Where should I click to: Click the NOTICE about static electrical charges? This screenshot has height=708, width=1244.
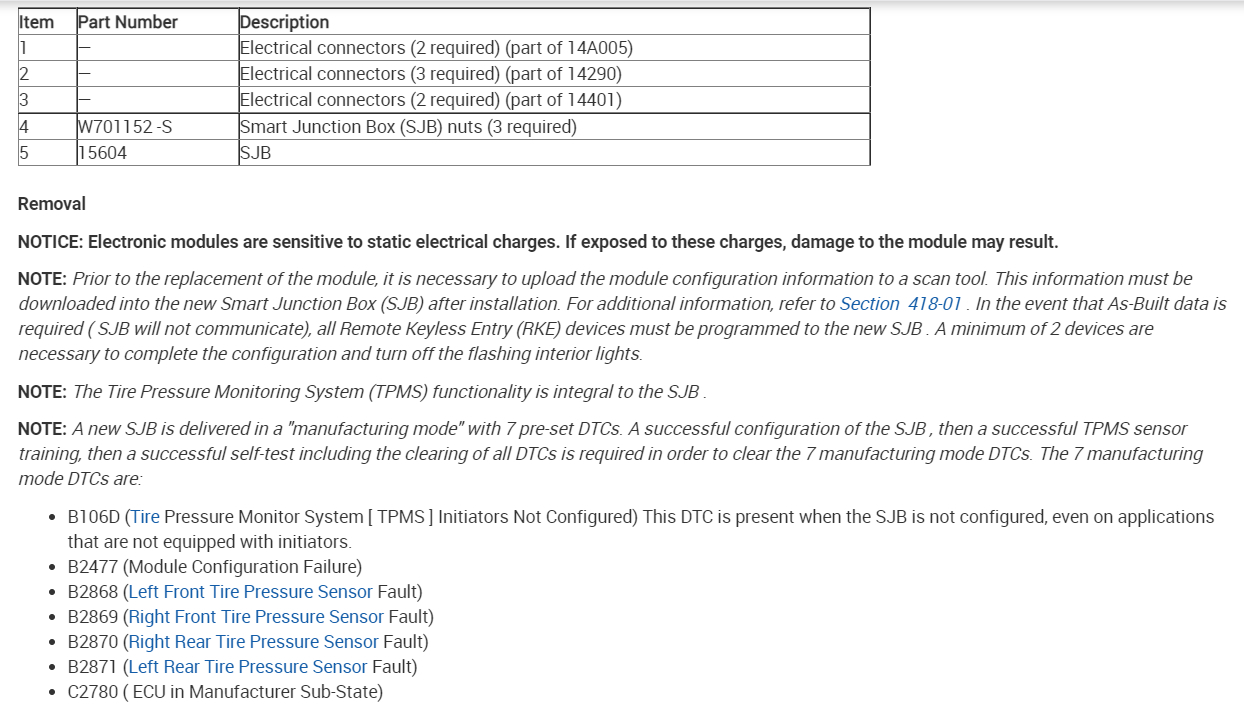click(x=538, y=242)
